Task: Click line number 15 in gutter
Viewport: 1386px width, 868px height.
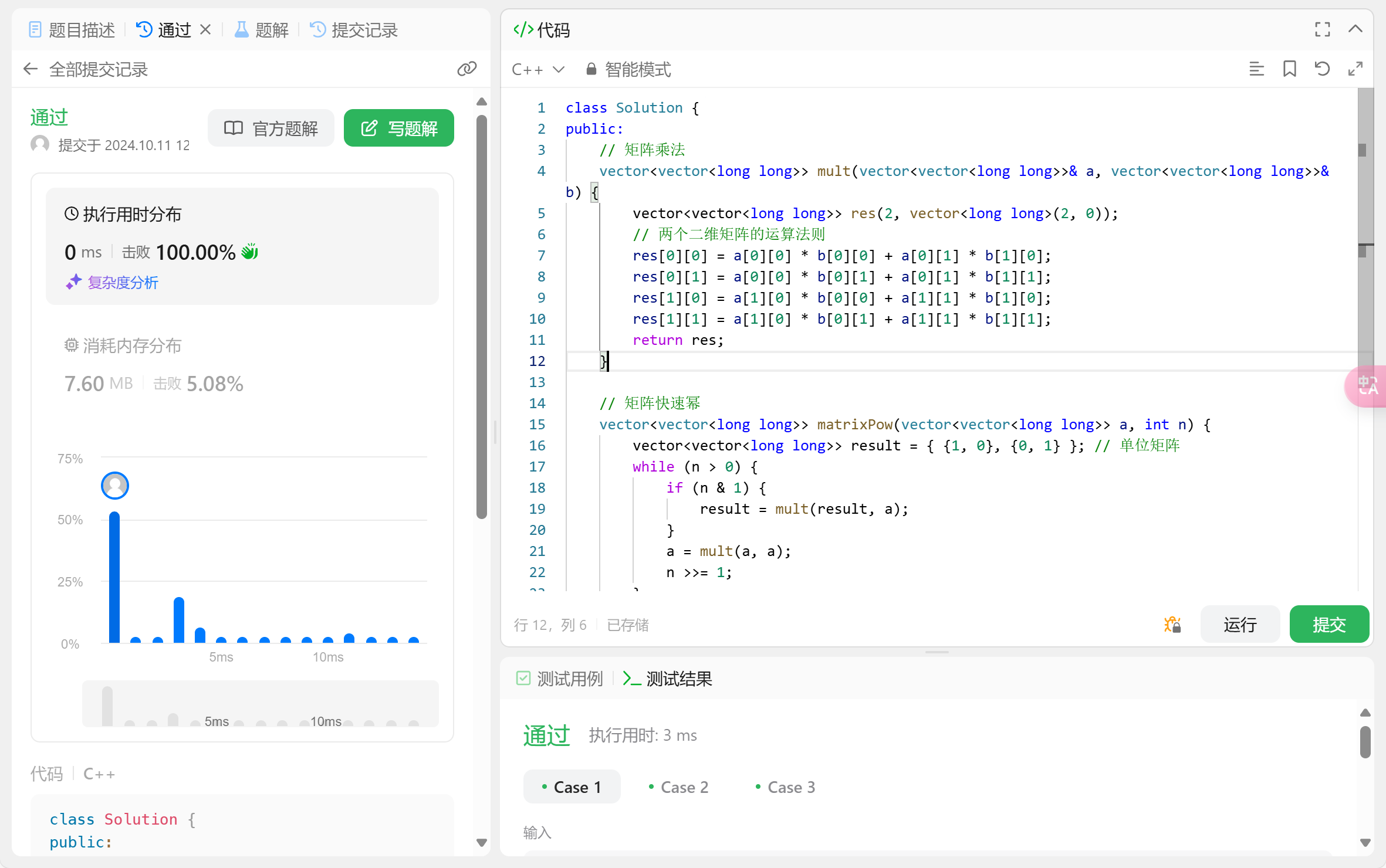Action: pyautogui.click(x=537, y=425)
